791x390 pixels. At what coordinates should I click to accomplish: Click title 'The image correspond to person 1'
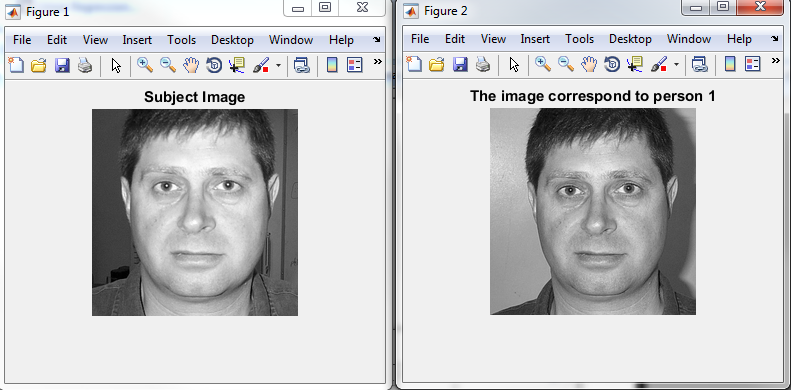click(593, 96)
